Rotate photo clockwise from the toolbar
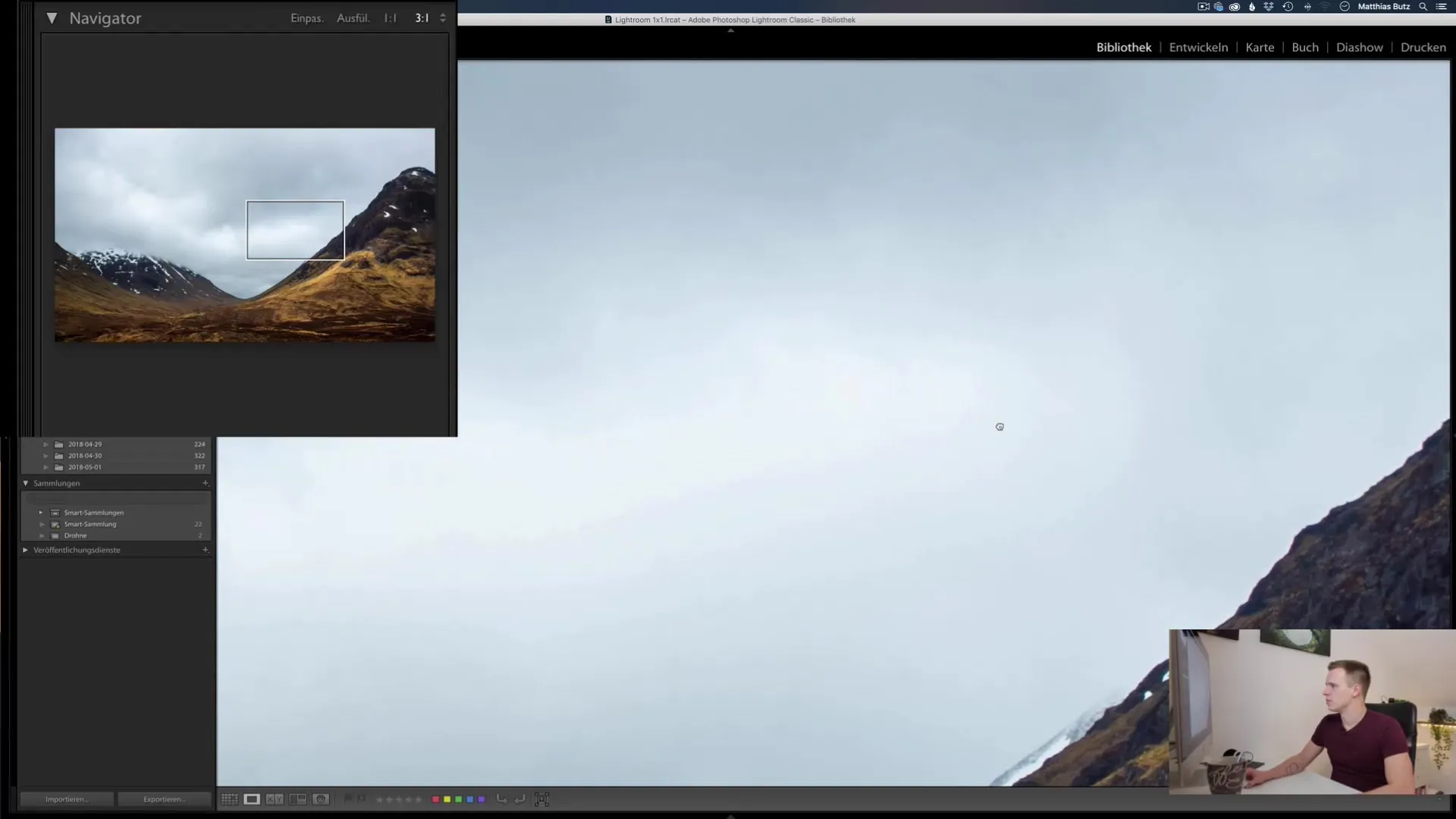 pos(519,799)
